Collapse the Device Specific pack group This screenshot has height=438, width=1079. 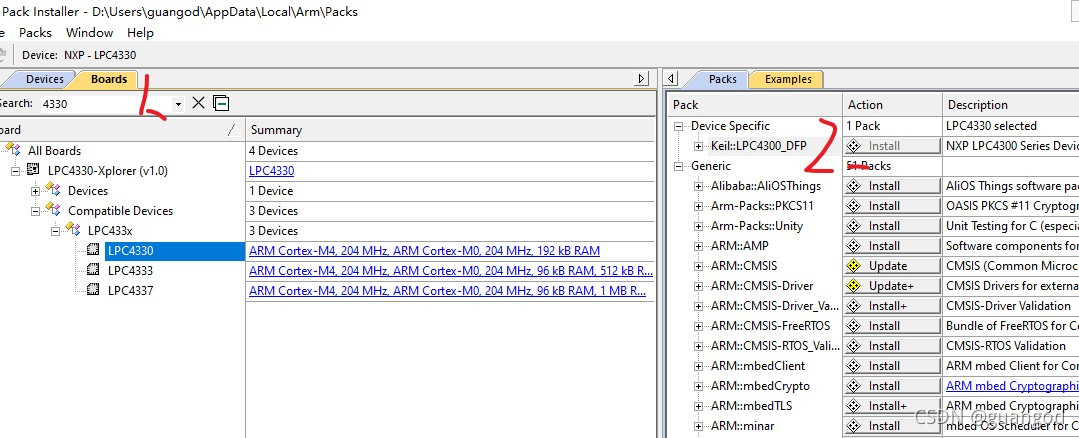679,127
